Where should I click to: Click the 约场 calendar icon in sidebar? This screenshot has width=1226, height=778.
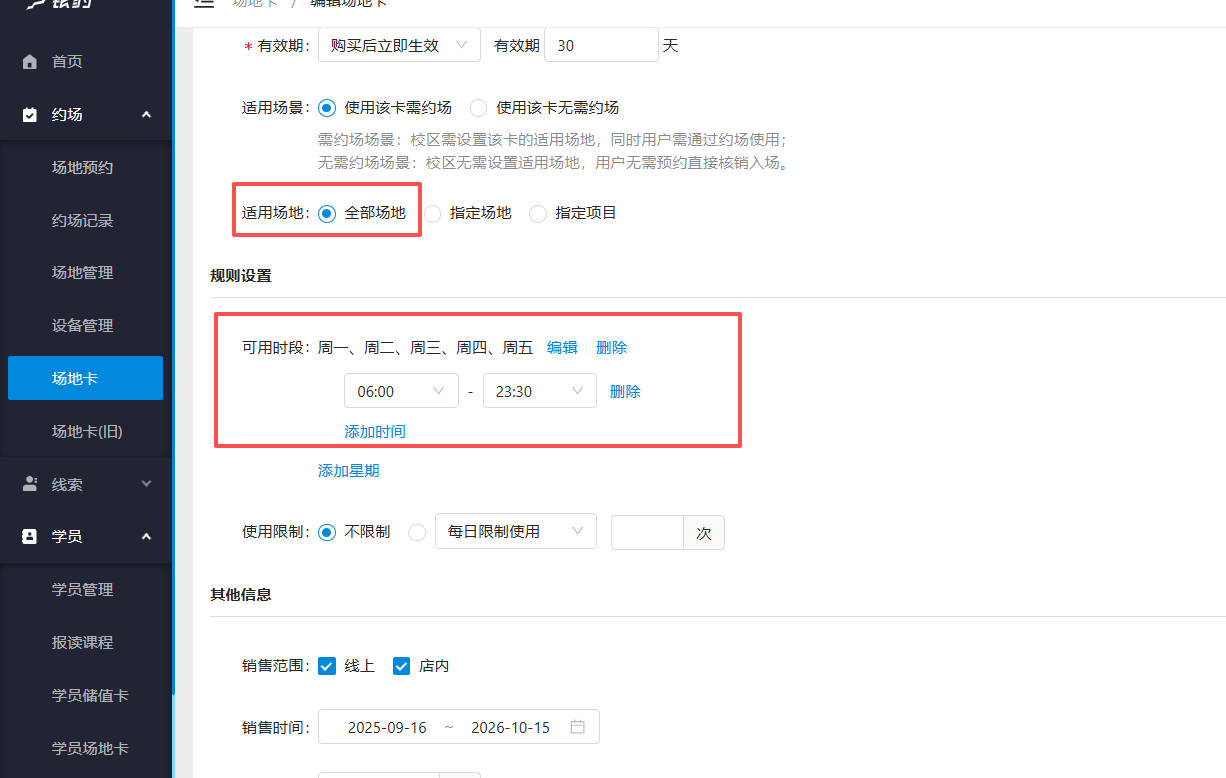coord(31,114)
